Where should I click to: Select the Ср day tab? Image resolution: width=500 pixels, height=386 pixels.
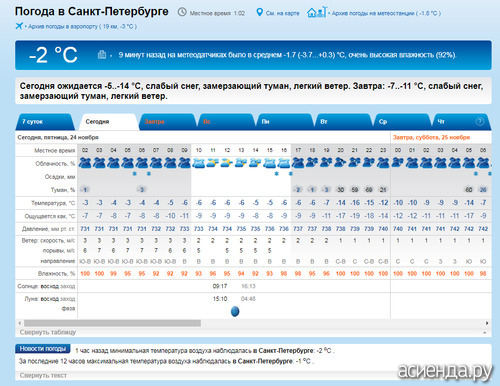tap(402, 122)
